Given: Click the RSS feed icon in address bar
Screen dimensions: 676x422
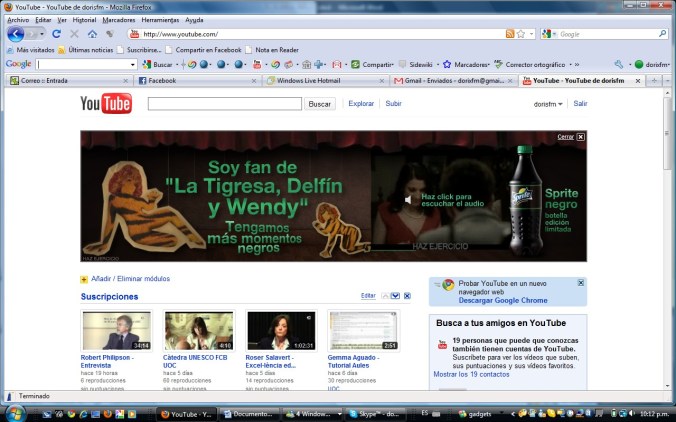Looking at the screenshot, I should [510, 34].
